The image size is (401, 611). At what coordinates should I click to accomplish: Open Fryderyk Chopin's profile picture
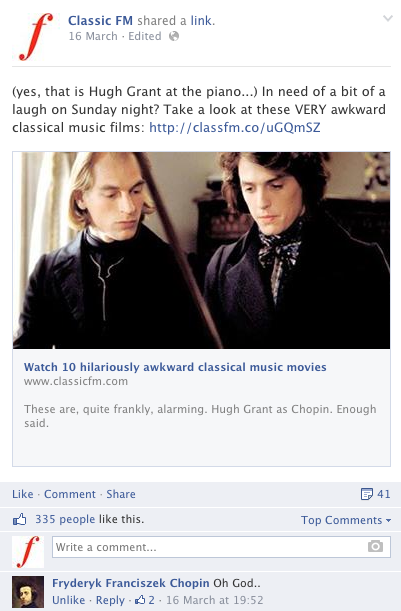pos(28,592)
